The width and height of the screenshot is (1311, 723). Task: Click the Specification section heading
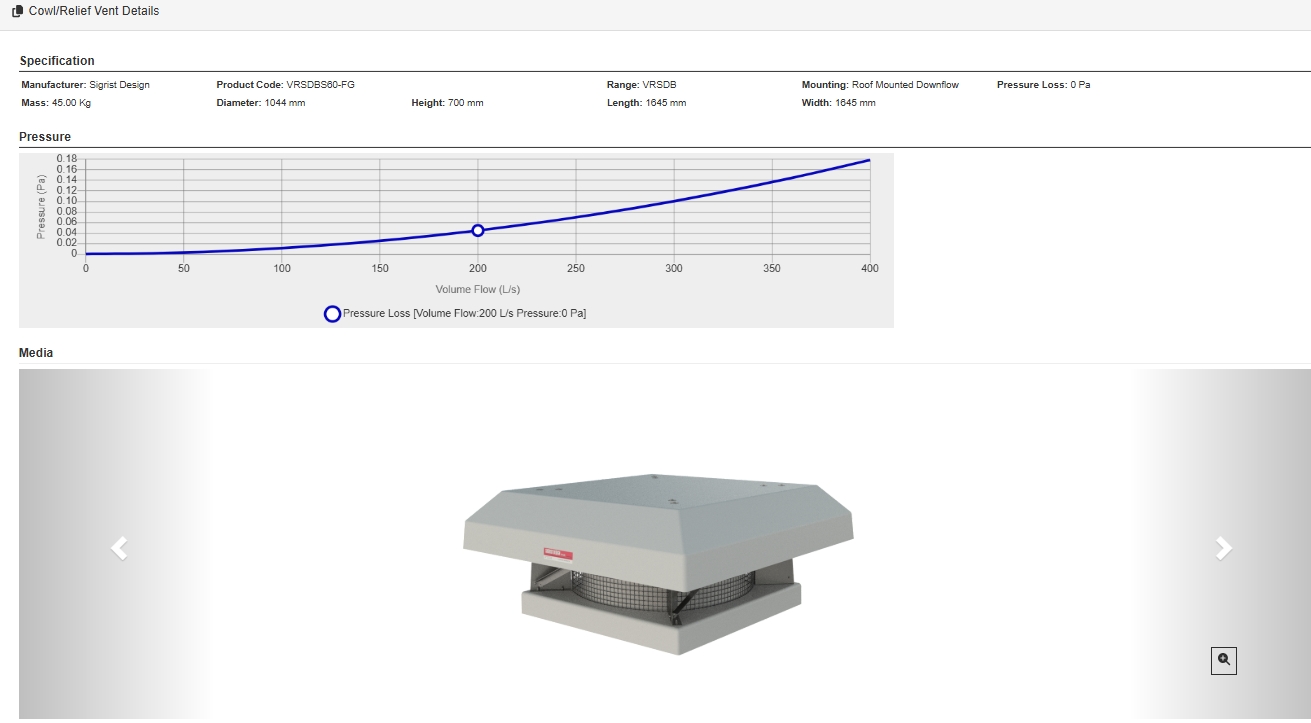[x=57, y=61]
